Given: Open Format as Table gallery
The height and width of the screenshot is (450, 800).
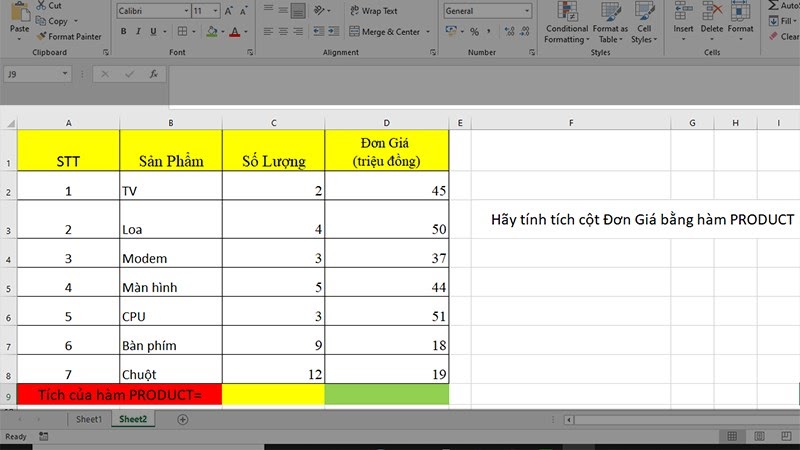Looking at the screenshot, I should click(x=610, y=22).
